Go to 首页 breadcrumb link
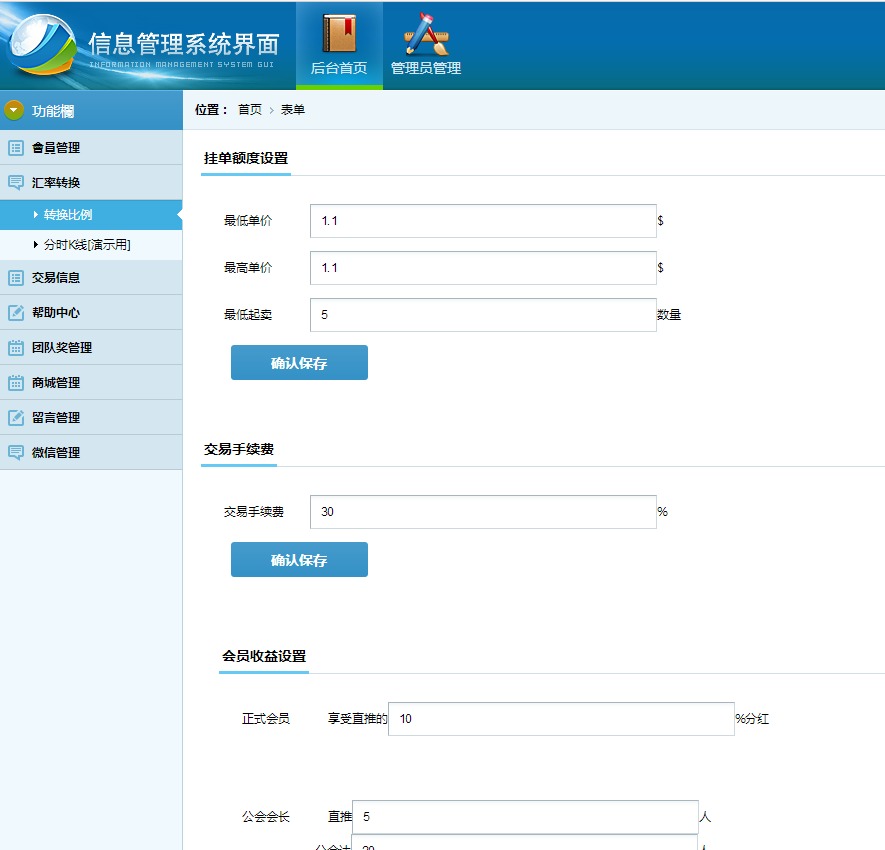This screenshot has height=850, width=885. point(250,109)
